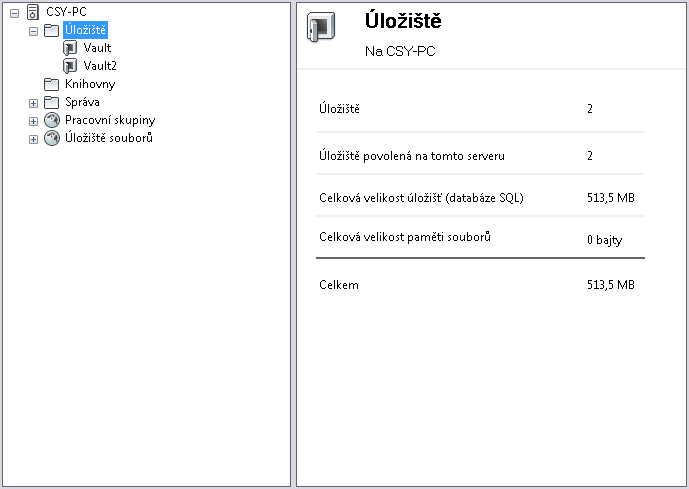Viewport: 689px width, 489px height.
Task: Select the Vault2 tree item
Action: [100, 66]
